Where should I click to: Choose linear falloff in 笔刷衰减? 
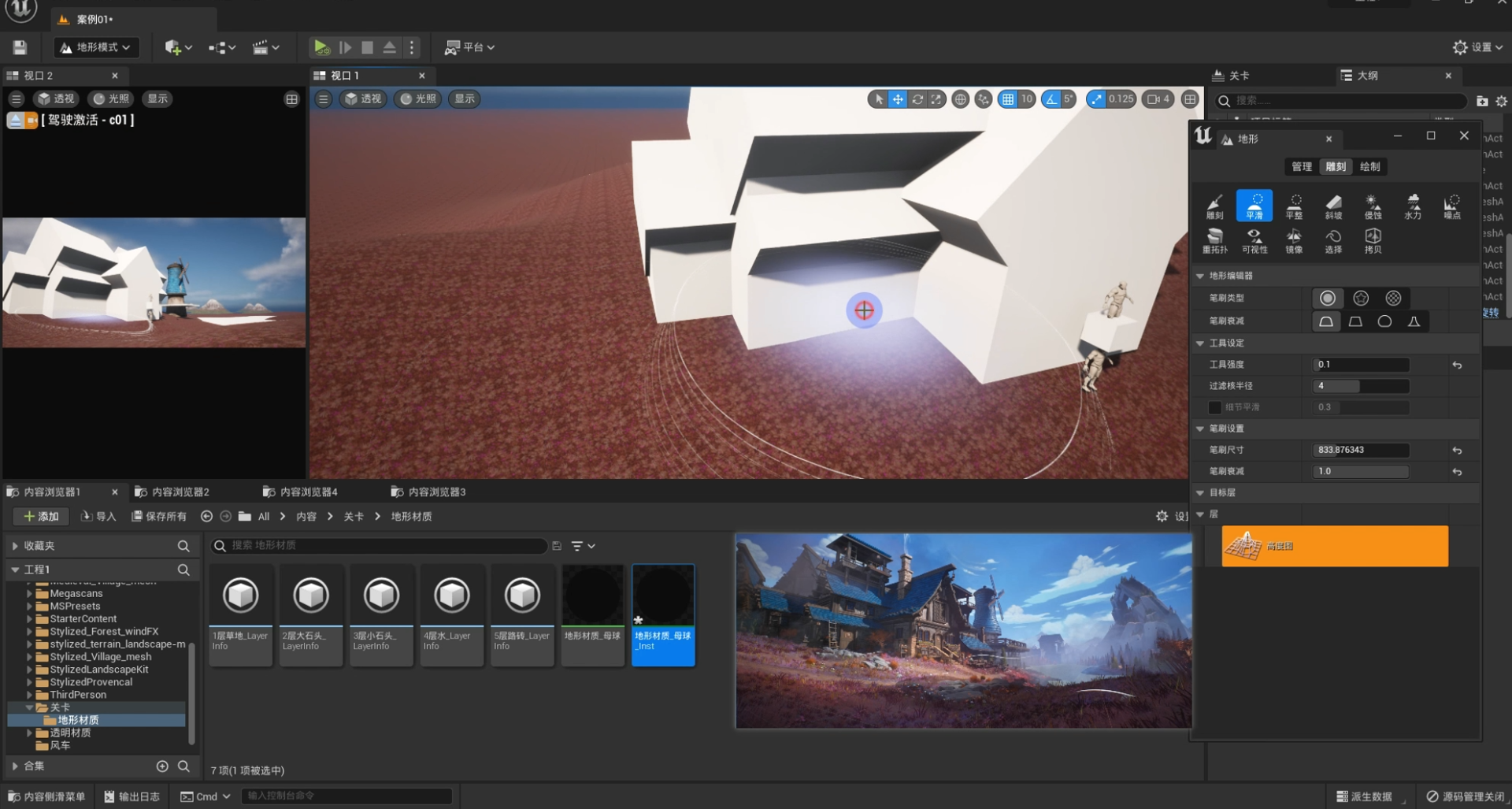(x=1355, y=321)
